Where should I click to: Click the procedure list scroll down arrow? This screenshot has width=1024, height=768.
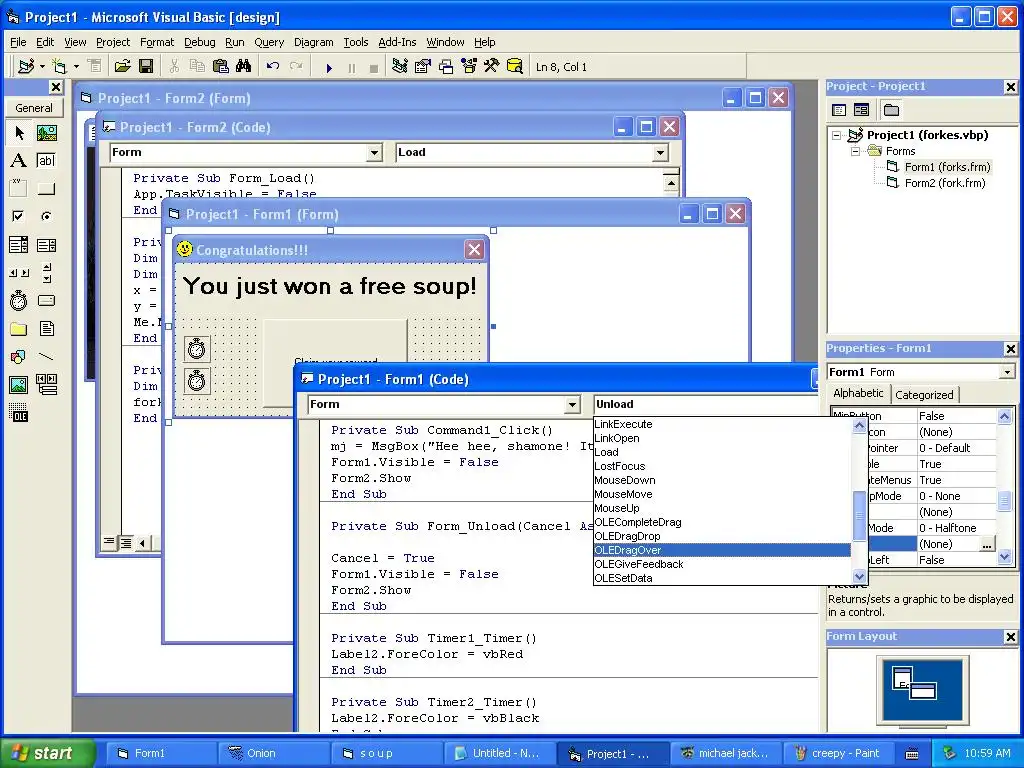click(859, 577)
